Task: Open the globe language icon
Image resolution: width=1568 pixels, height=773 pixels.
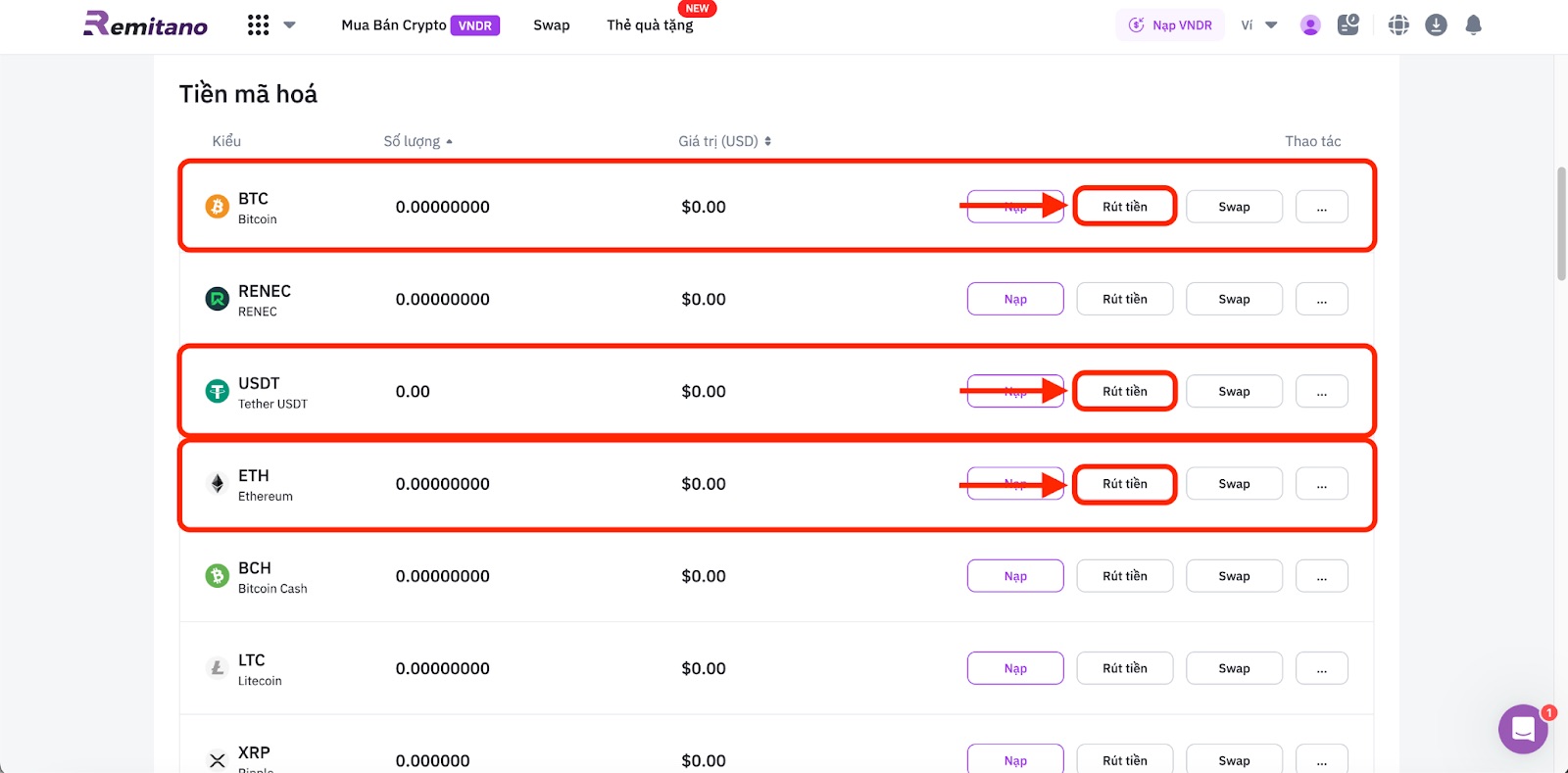Action: click(x=1398, y=25)
